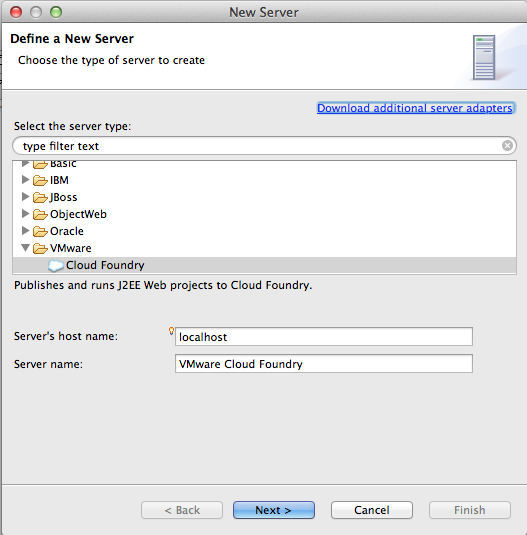This screenshot has width=527, height=535.
Task: Expand the partially visible Basic folder
Action: pos(25,164)
